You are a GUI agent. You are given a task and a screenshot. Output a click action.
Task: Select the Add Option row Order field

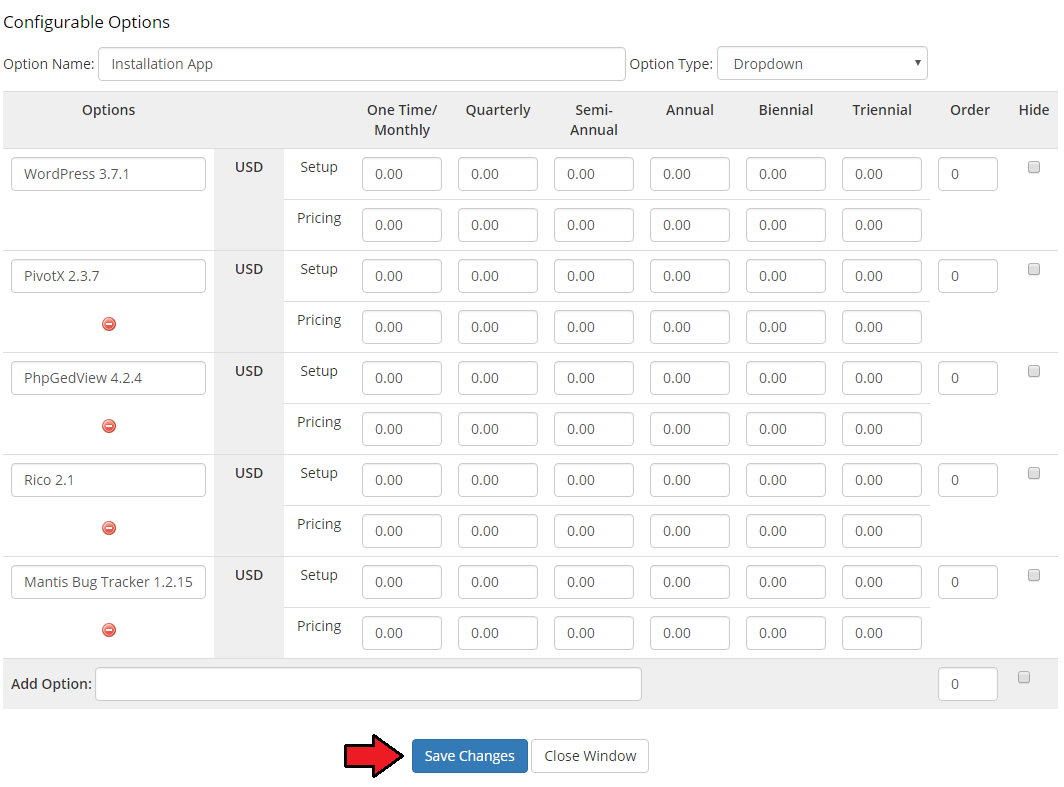pos(968,684)
